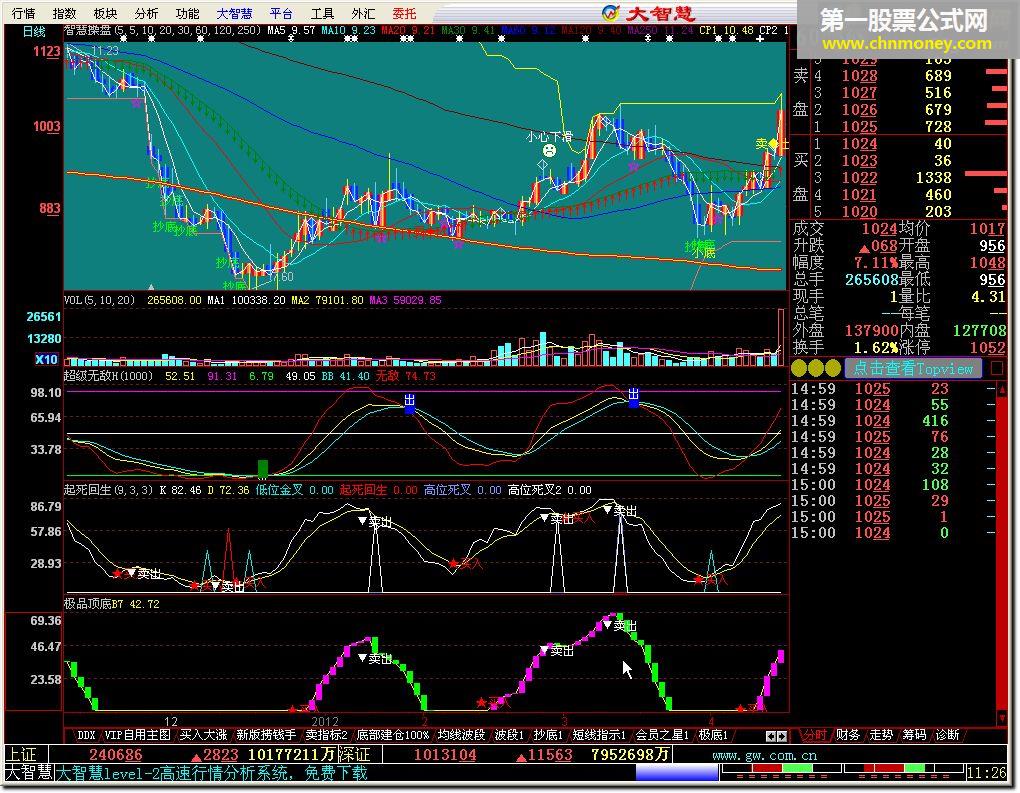This screenshot has height=793, width=1020.
Task: Switch to the 走势 panel tab
Action: pyautogui.click(x=881, y=735)
